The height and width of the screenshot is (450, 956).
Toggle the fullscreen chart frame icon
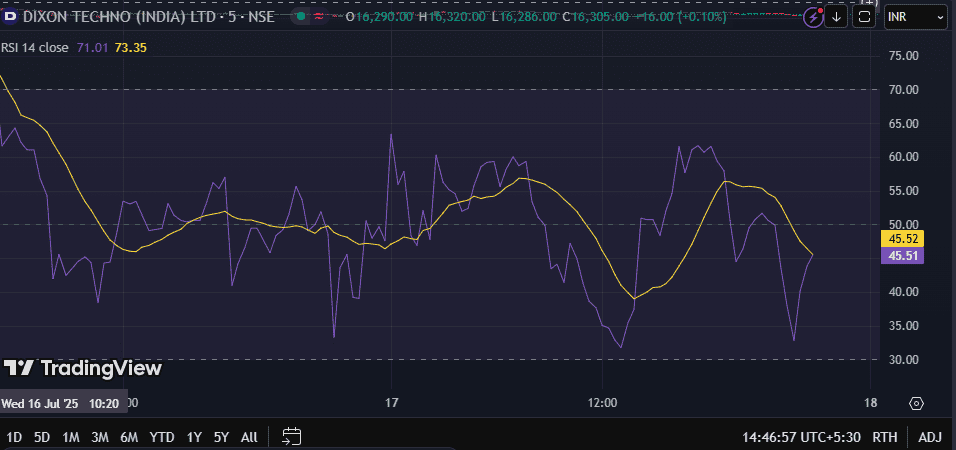click(863, 17)
